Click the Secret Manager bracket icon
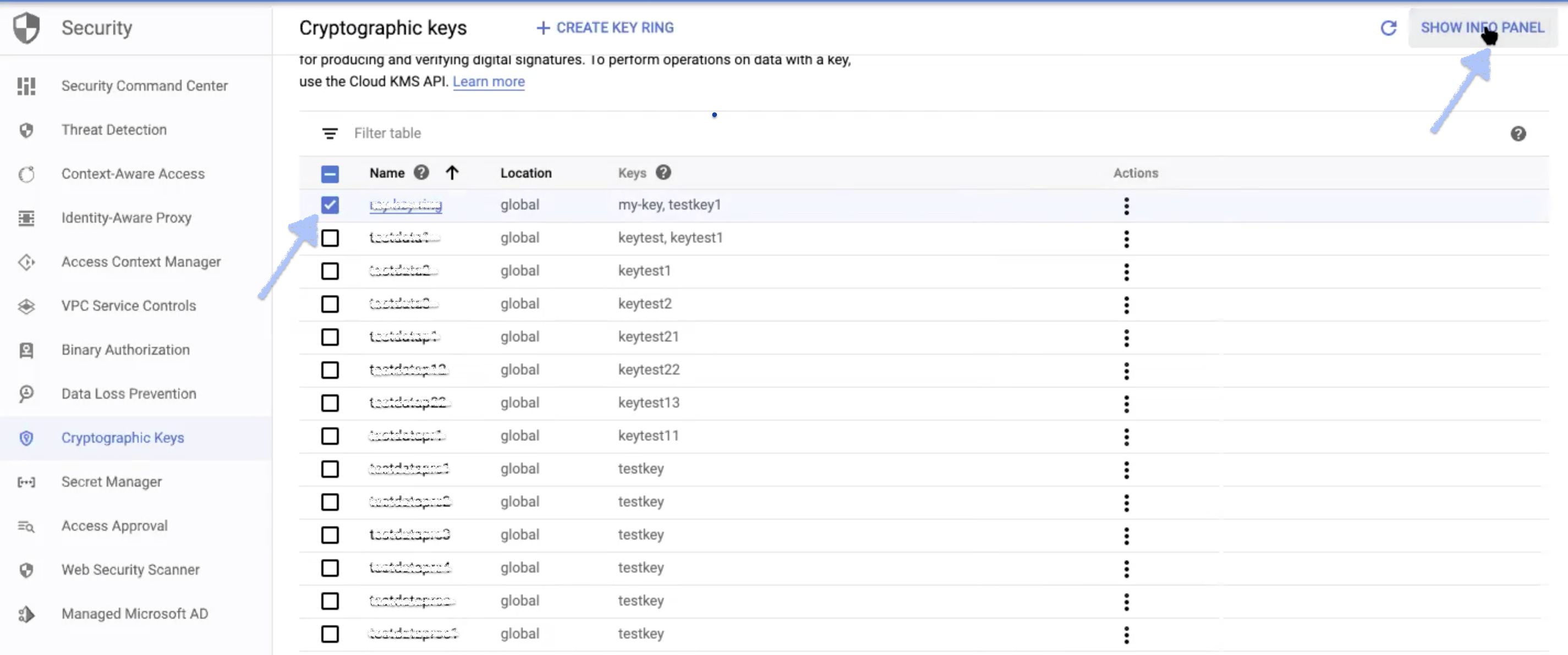The height and width of the screenshot is (655, 1568). pyautogui.click(x=26, y=482)
